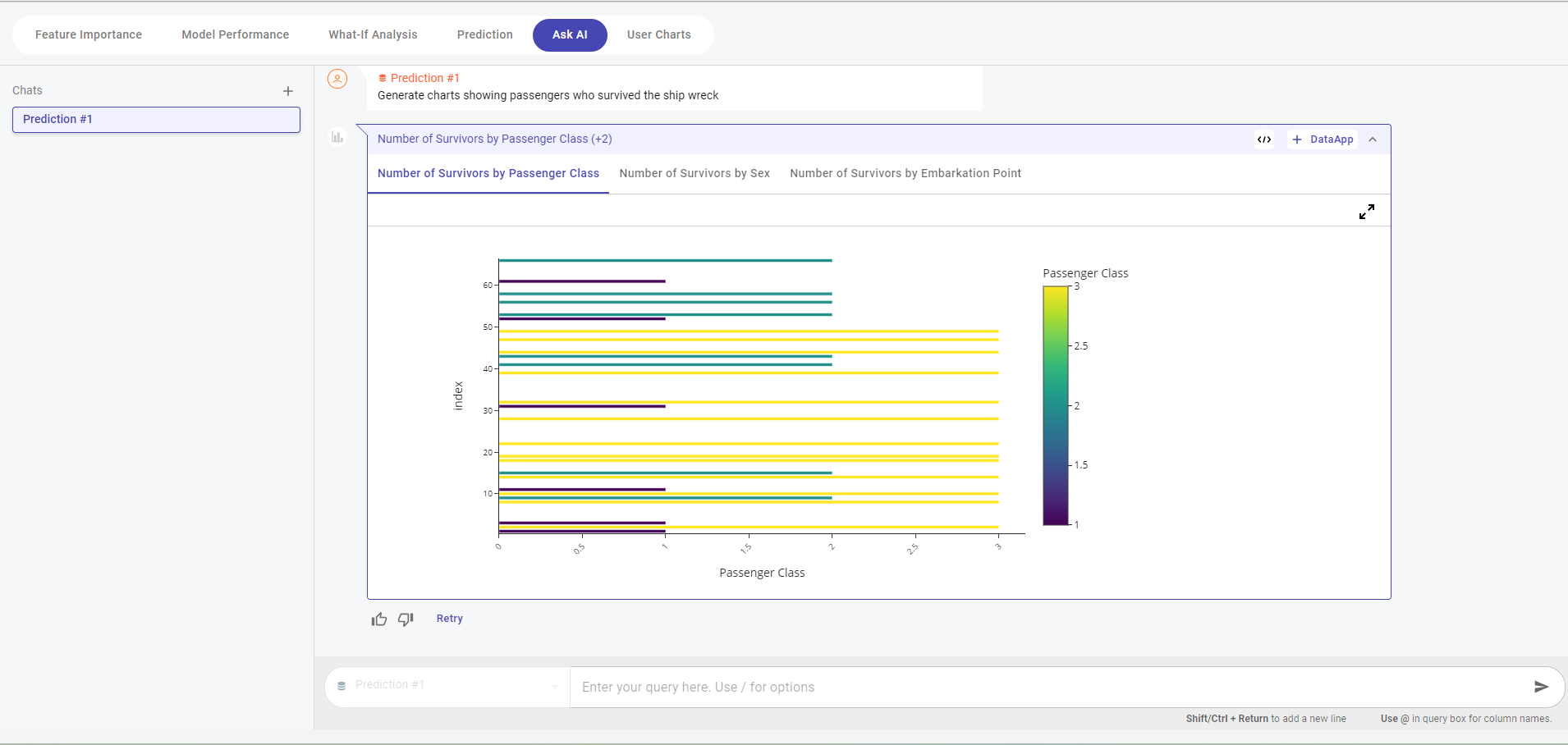Click the Retry link

[449, 619]
